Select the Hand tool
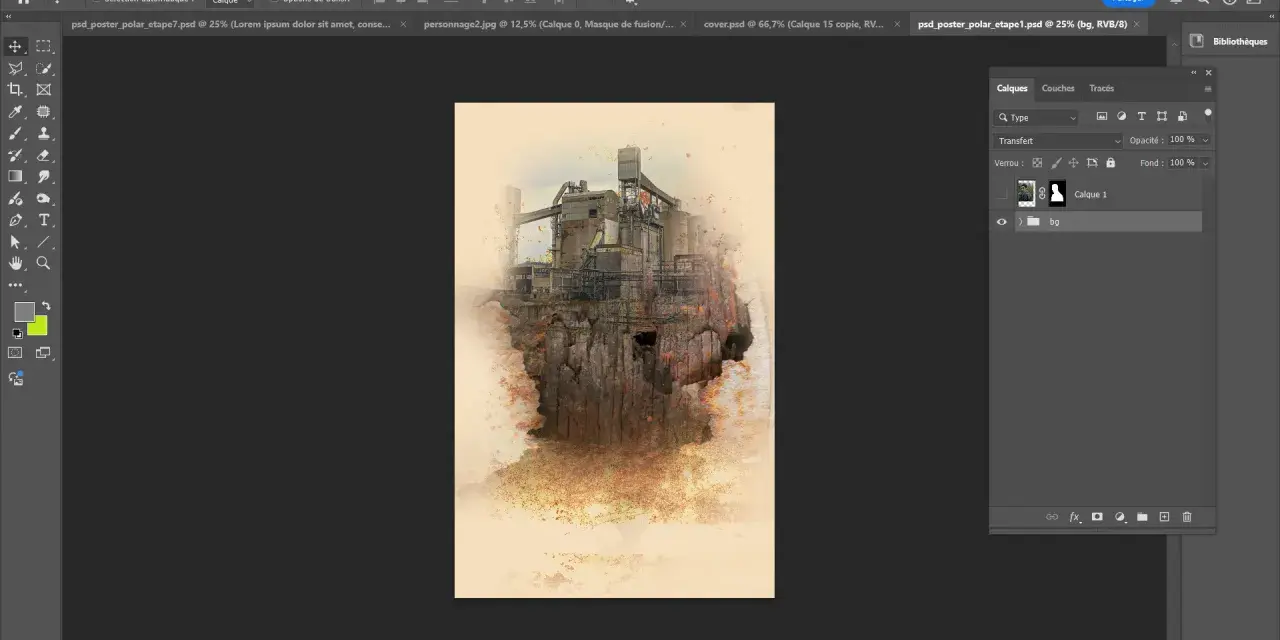 pos(15,263)
